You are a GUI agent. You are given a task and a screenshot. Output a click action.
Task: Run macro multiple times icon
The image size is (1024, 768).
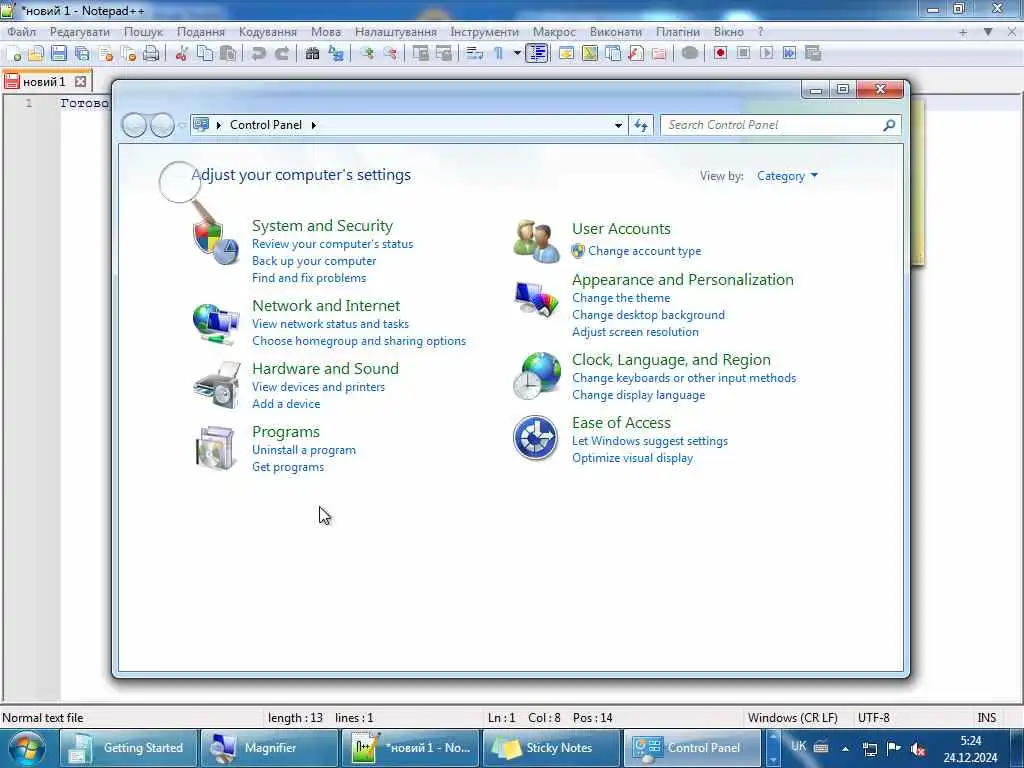coord(790,54)
